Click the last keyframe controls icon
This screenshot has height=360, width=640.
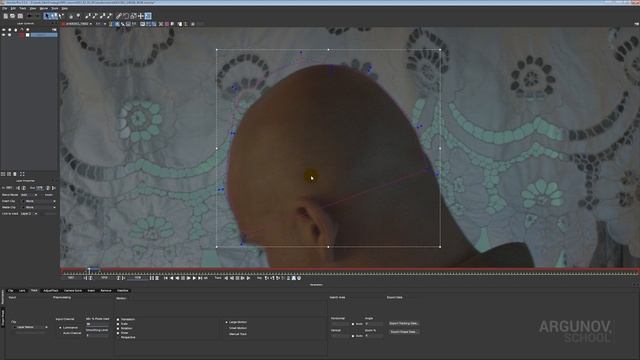(299, 278)
